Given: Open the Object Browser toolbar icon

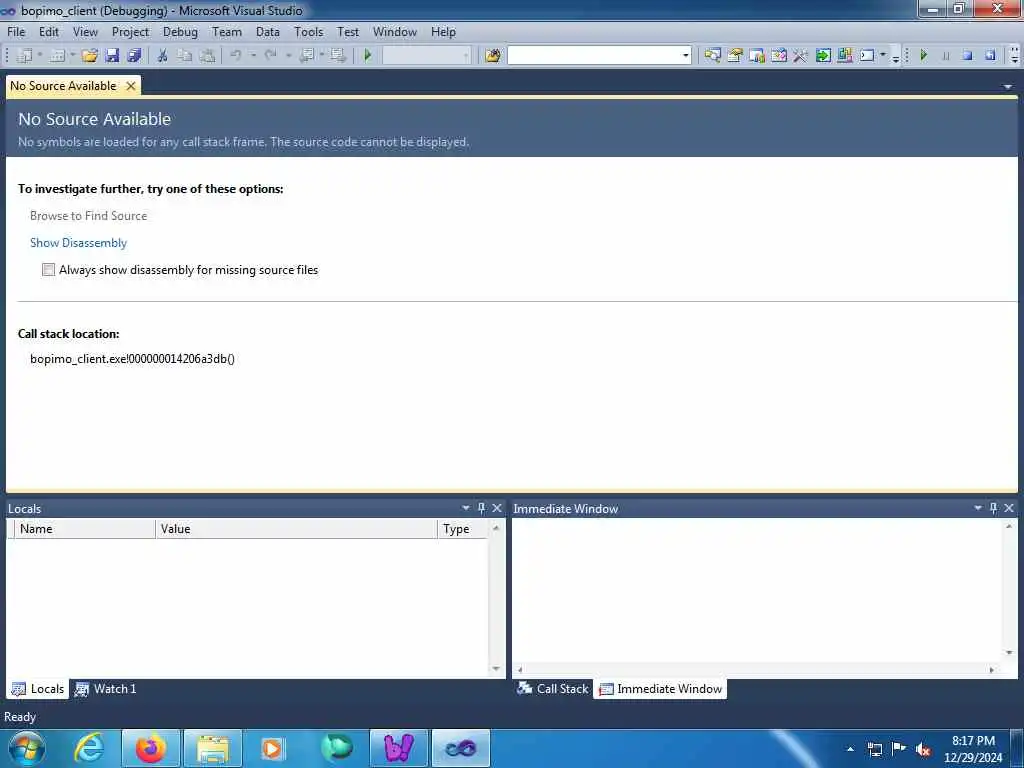Looking at the screenshot, I should tap(757, 56).
